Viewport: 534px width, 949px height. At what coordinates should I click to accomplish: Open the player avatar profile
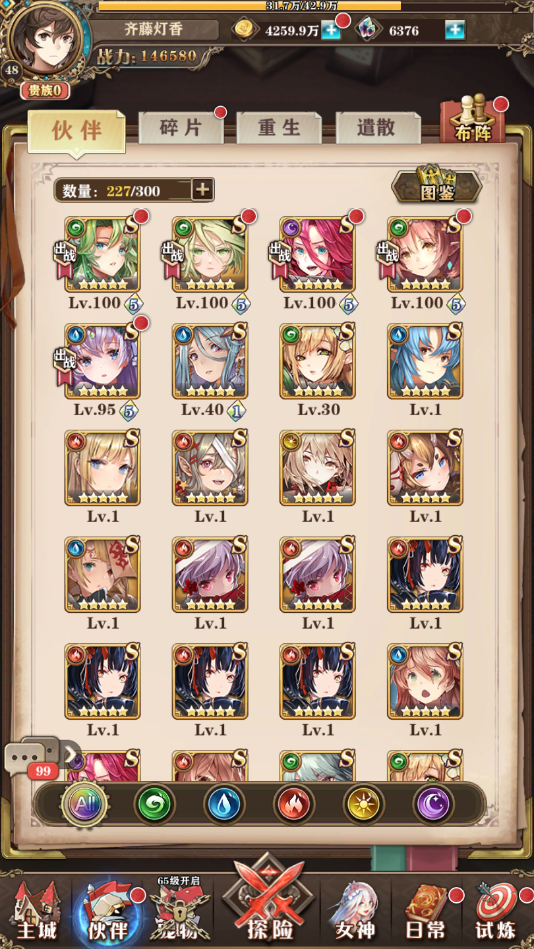[x=47, y=38]
